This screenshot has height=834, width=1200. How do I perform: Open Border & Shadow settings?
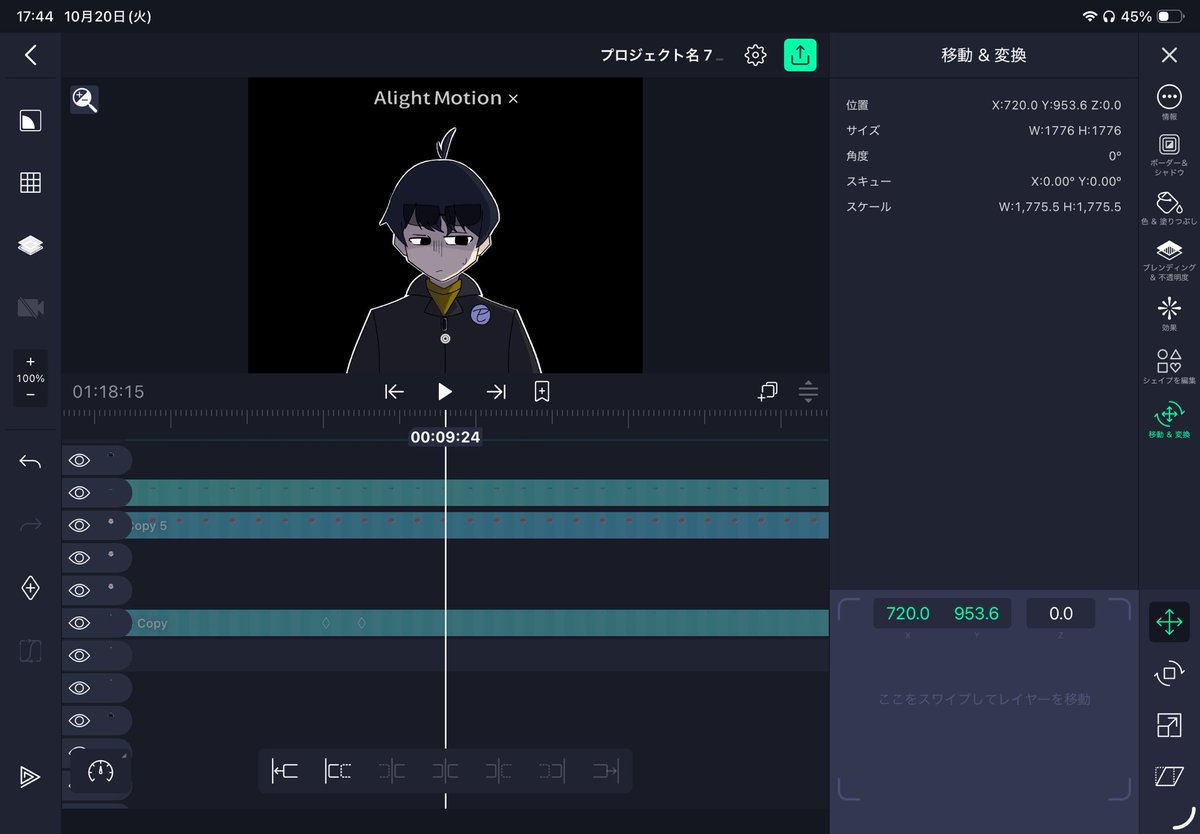[x=1168, y=154]
